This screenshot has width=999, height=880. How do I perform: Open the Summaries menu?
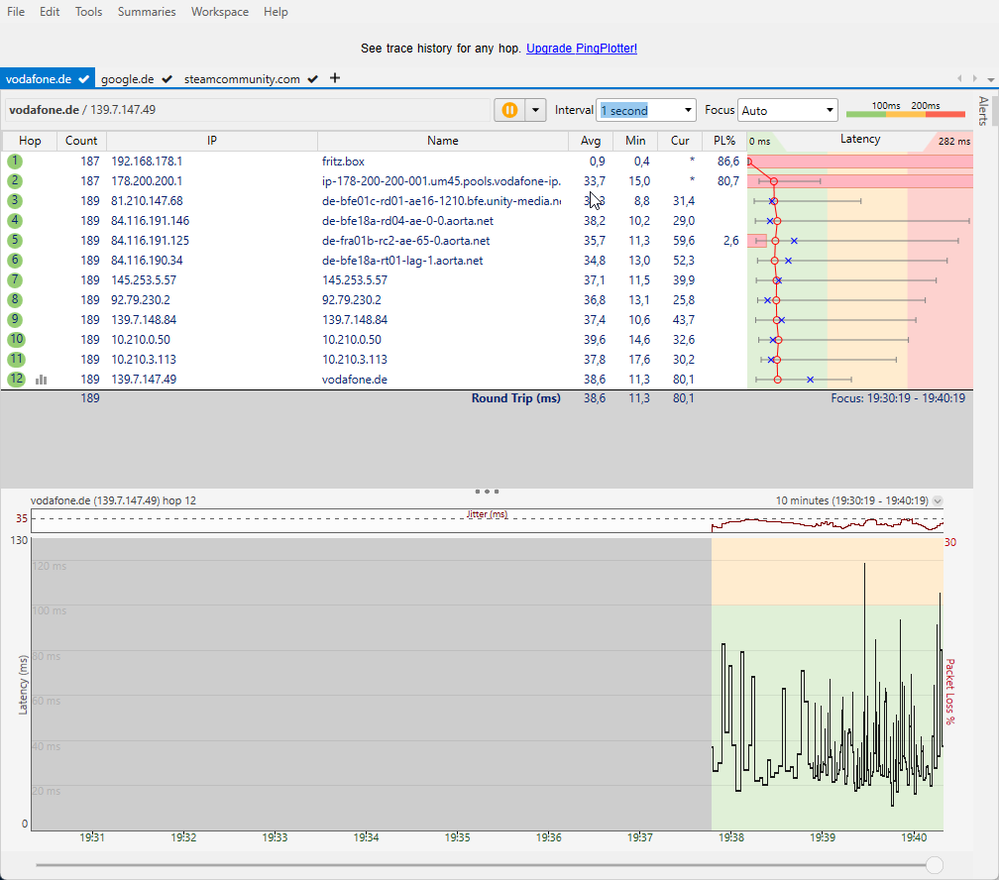pos(147,11)
